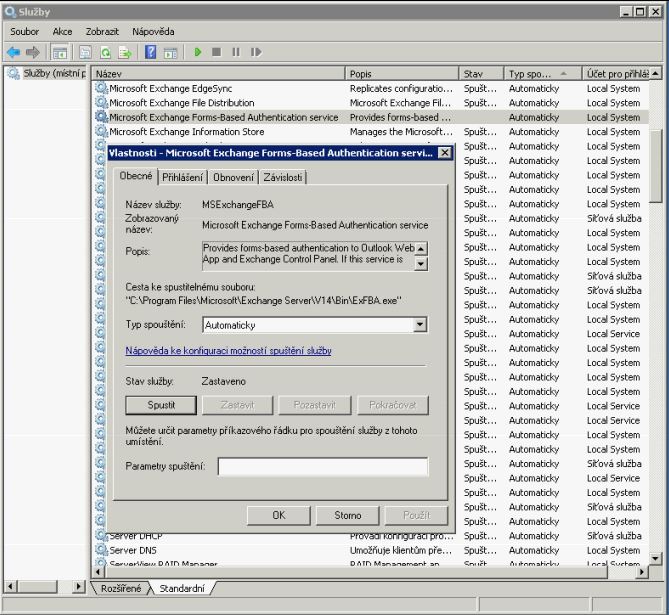The width and height of the screenshot is (669, 615).
Task: Click the Služby window minimize button
Action: tap(625, 12)
